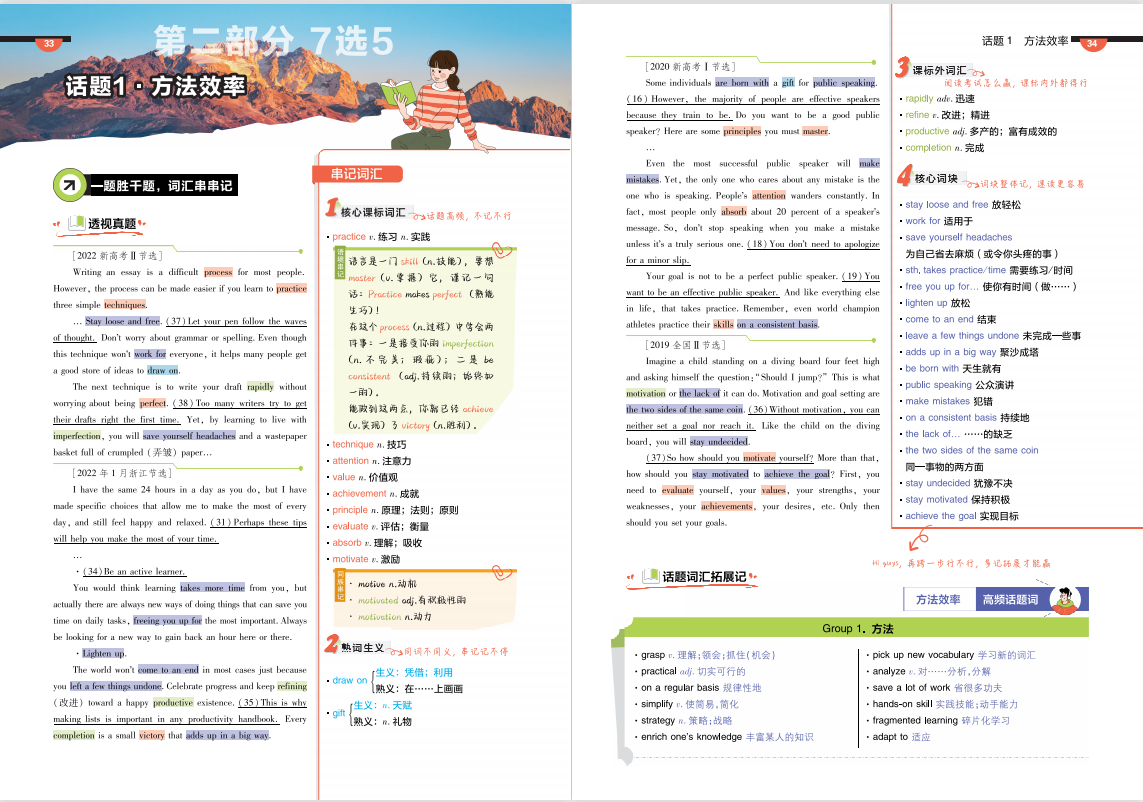Click the entry fragmented learning 碎片化学习
This screenshot has height=802, width=1143.
point(941,720)
